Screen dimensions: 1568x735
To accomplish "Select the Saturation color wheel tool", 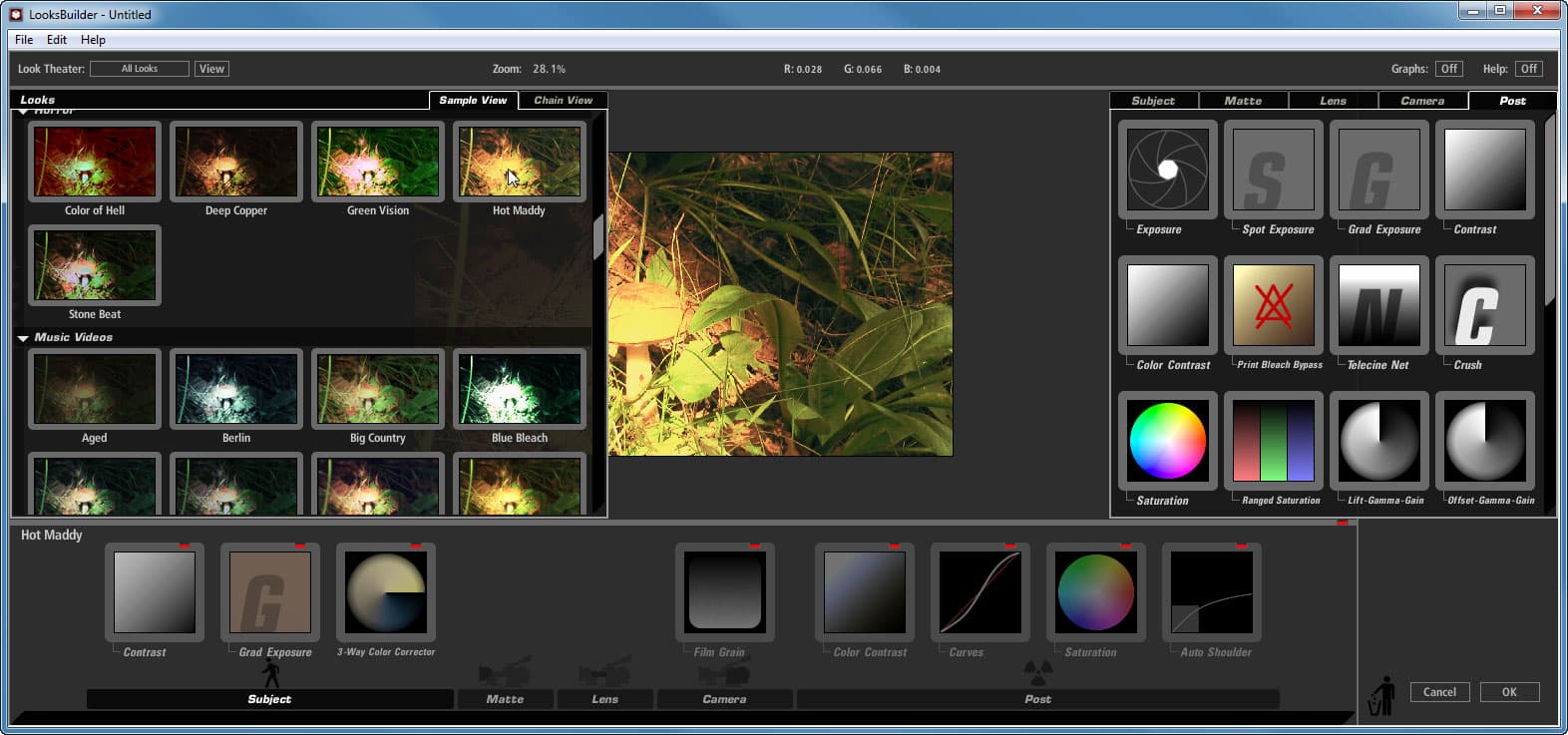I will [1167, 441].
